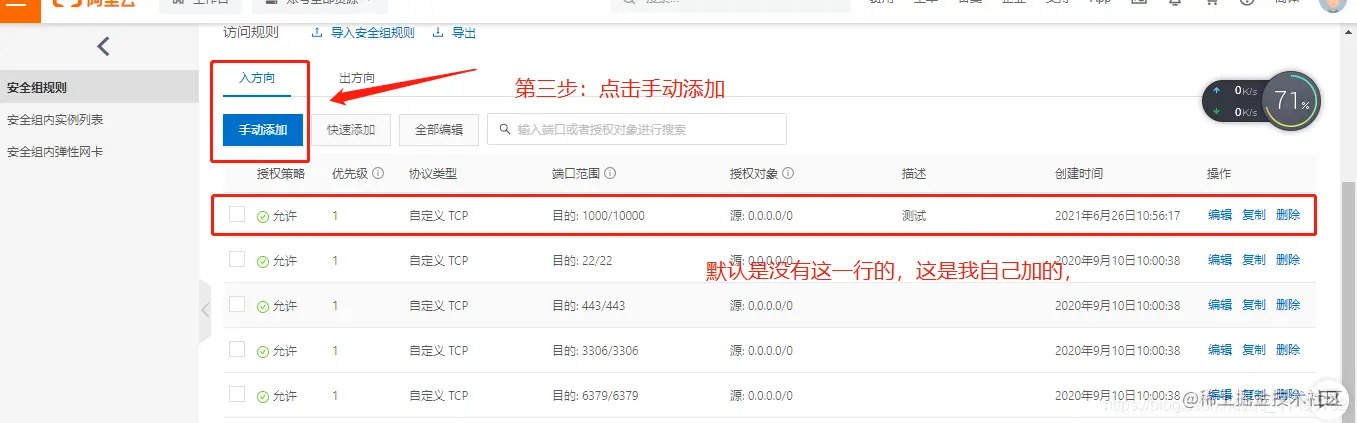Click 删除 for the 22/22 rule

1288,260
